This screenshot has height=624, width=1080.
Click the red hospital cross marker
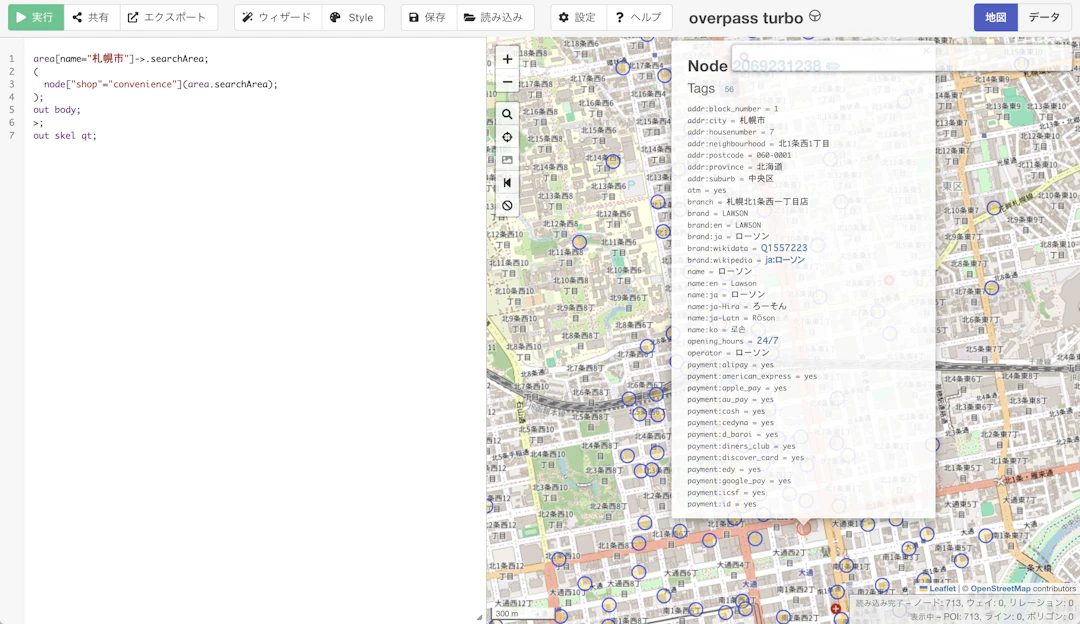(x=835, y=609)
